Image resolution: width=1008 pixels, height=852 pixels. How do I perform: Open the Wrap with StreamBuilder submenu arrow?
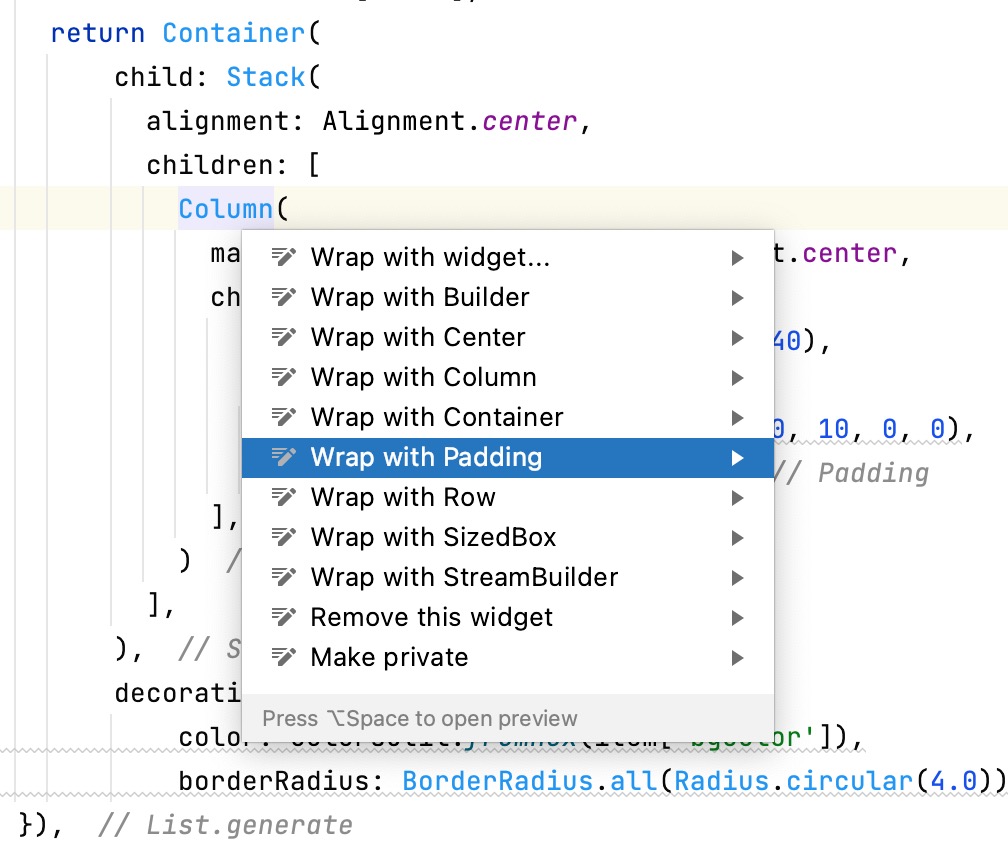click(738, 578)
